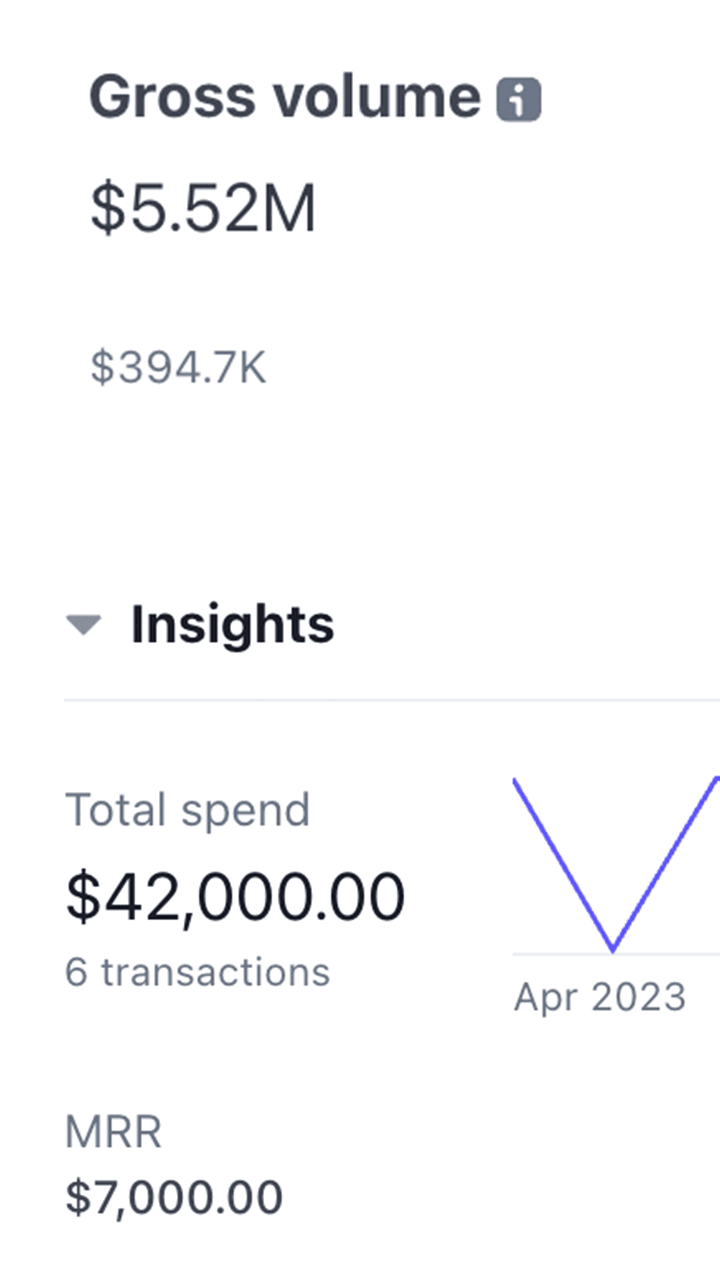Collapse the Insights section triangle
The height and width of the screenshot is (1280, 720).
click(84, 625)
